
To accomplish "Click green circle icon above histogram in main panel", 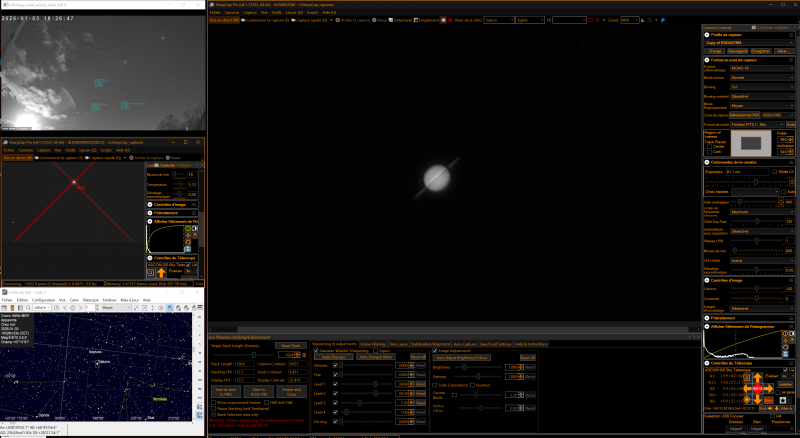I will [x=785, y=333].
